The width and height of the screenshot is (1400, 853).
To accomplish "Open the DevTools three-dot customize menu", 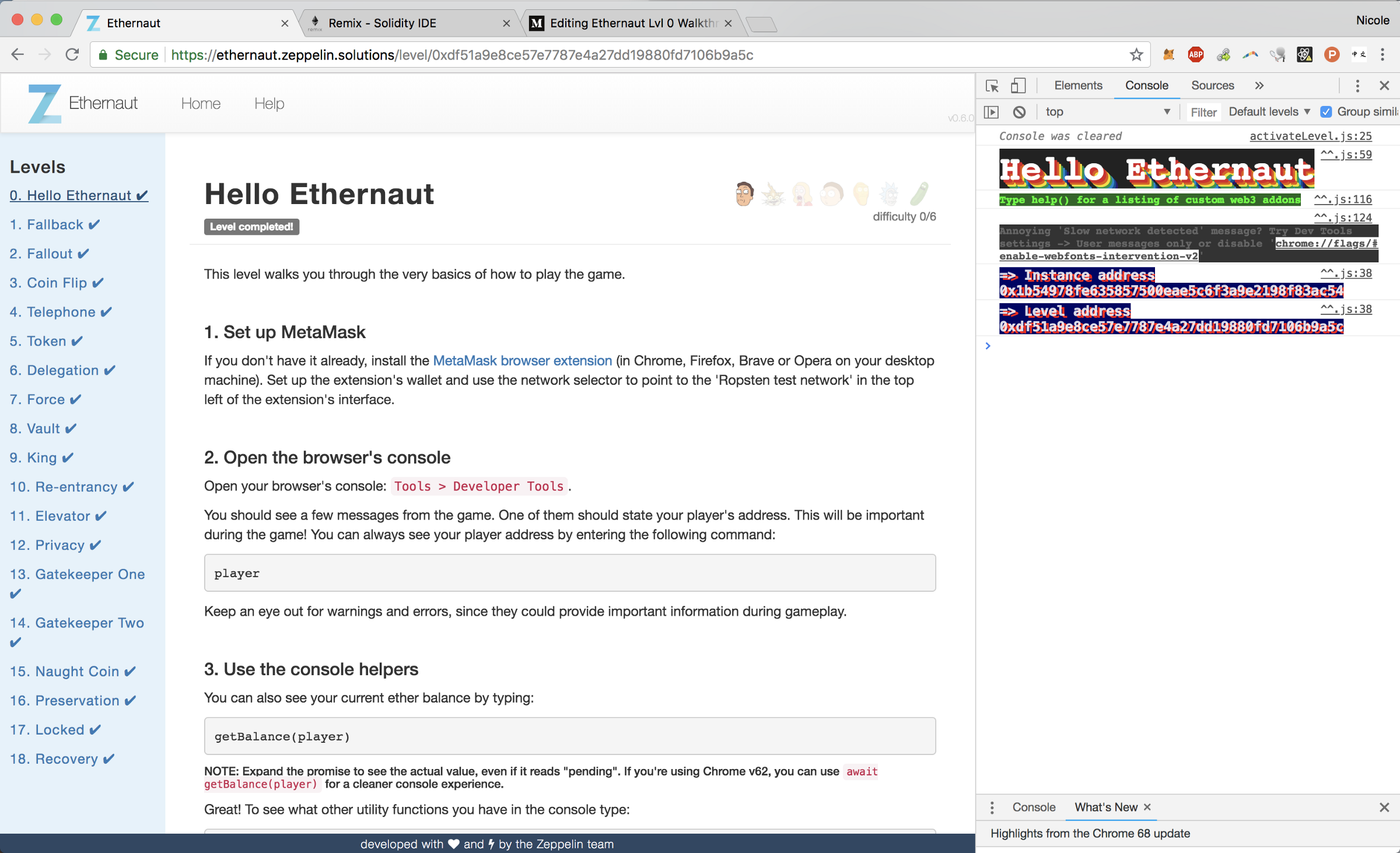I will (1357, 86).
